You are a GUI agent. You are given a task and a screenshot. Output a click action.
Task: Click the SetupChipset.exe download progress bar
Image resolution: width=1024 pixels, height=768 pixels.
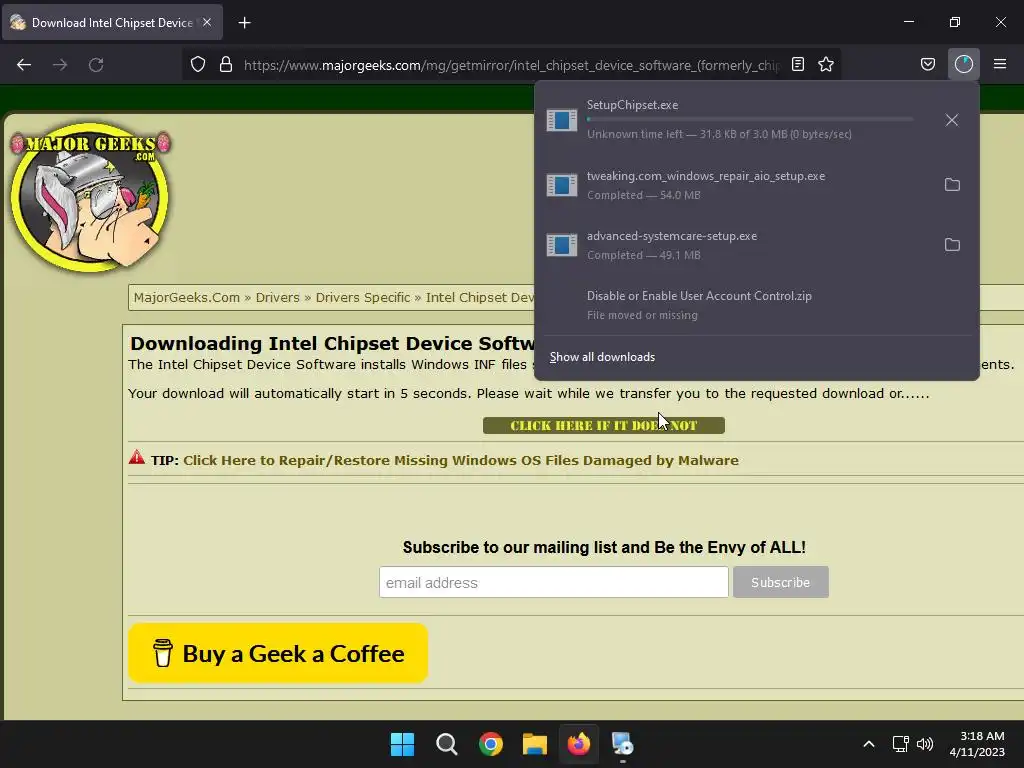pyautogui.click(x=750, y=120)
